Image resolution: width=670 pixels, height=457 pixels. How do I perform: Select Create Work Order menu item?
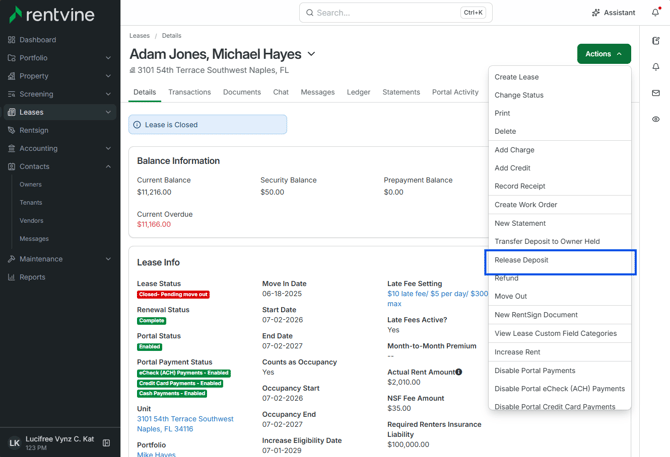click(560, 205)
